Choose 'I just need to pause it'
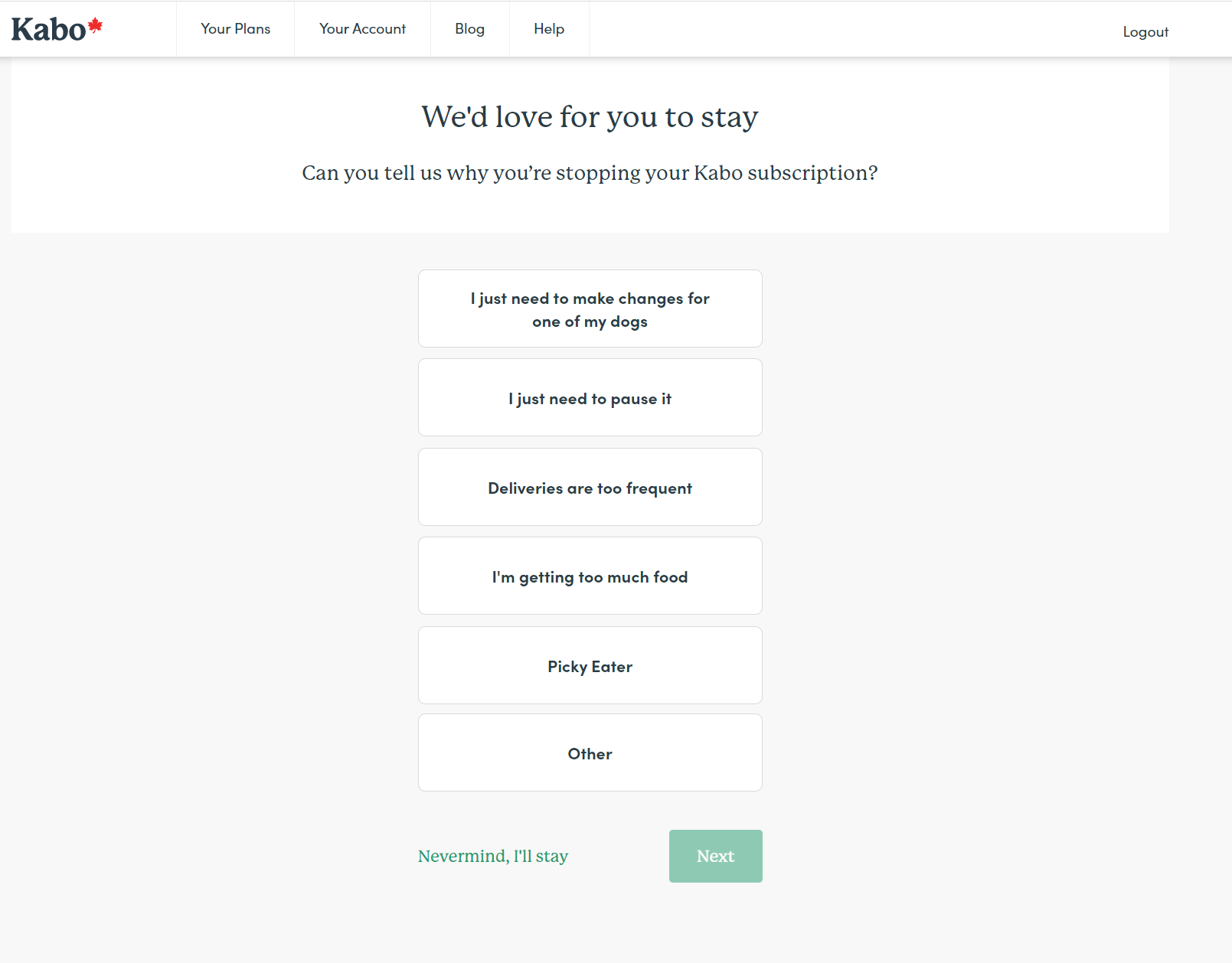This screenshot has width=1232, height=963. tap(590, 398)
